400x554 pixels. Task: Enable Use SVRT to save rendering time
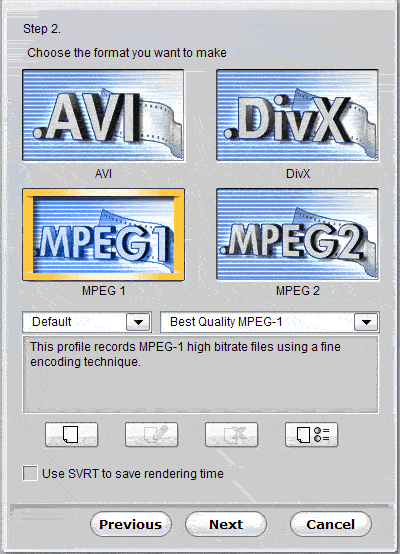tap(30, 473)
